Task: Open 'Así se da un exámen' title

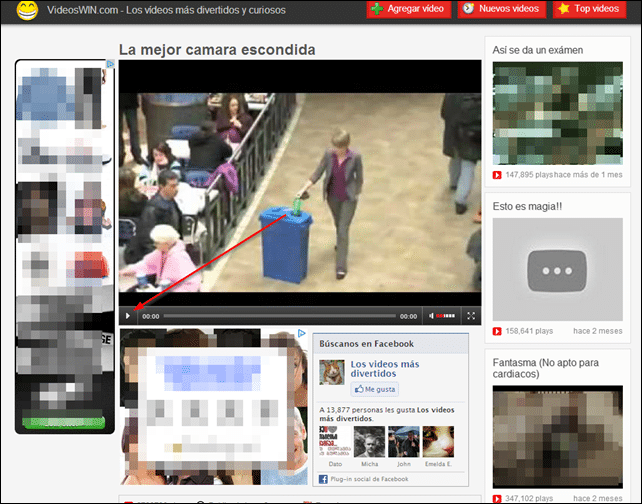Action: [x=538, y=50]
